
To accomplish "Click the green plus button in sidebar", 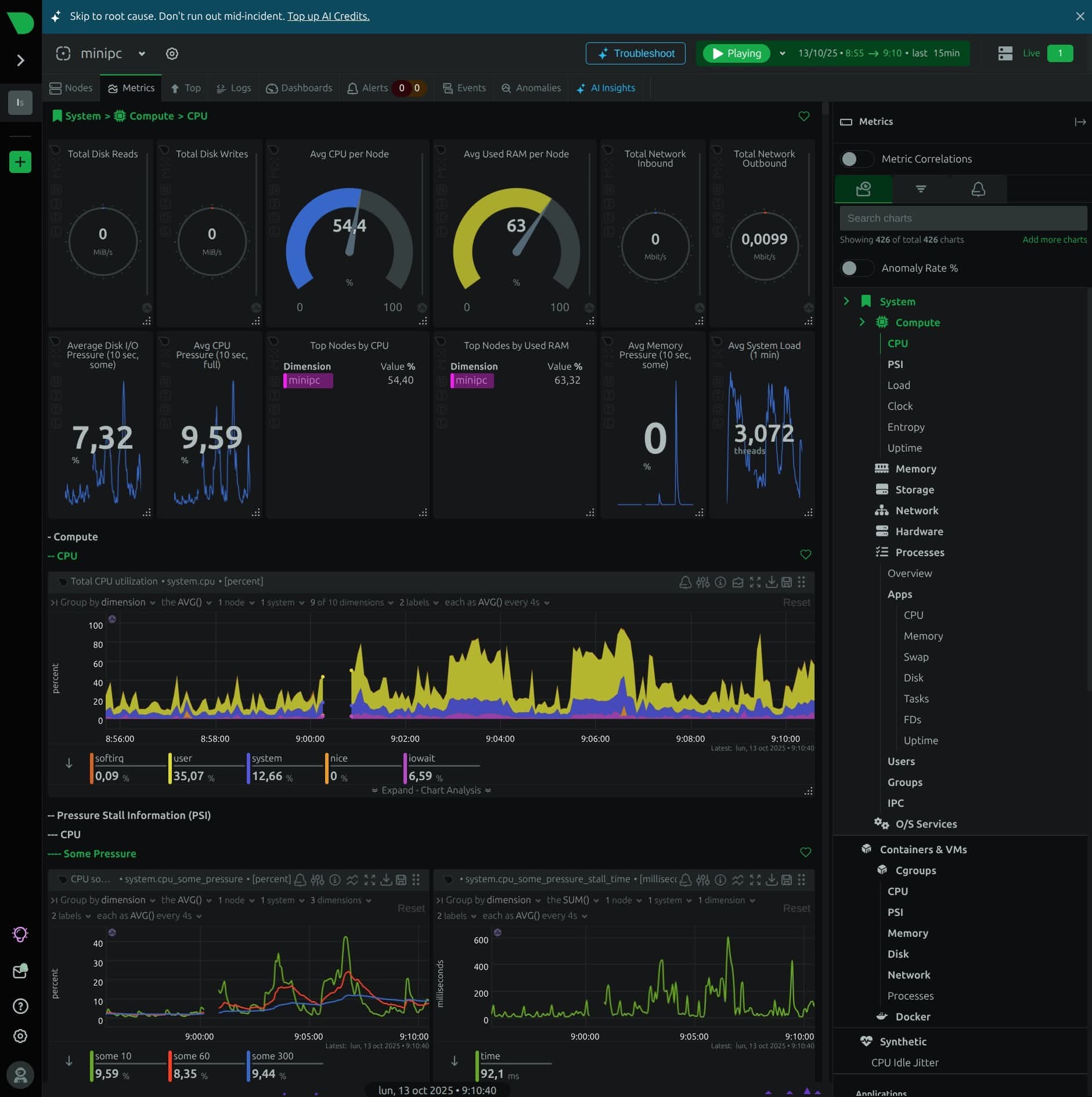I will click(x=20, y=162).
